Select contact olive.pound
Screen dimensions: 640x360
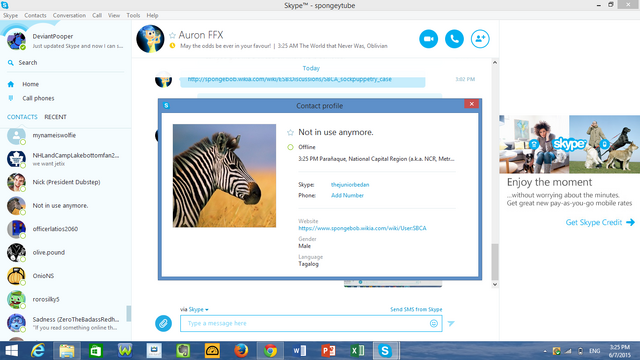coord(65,252)
